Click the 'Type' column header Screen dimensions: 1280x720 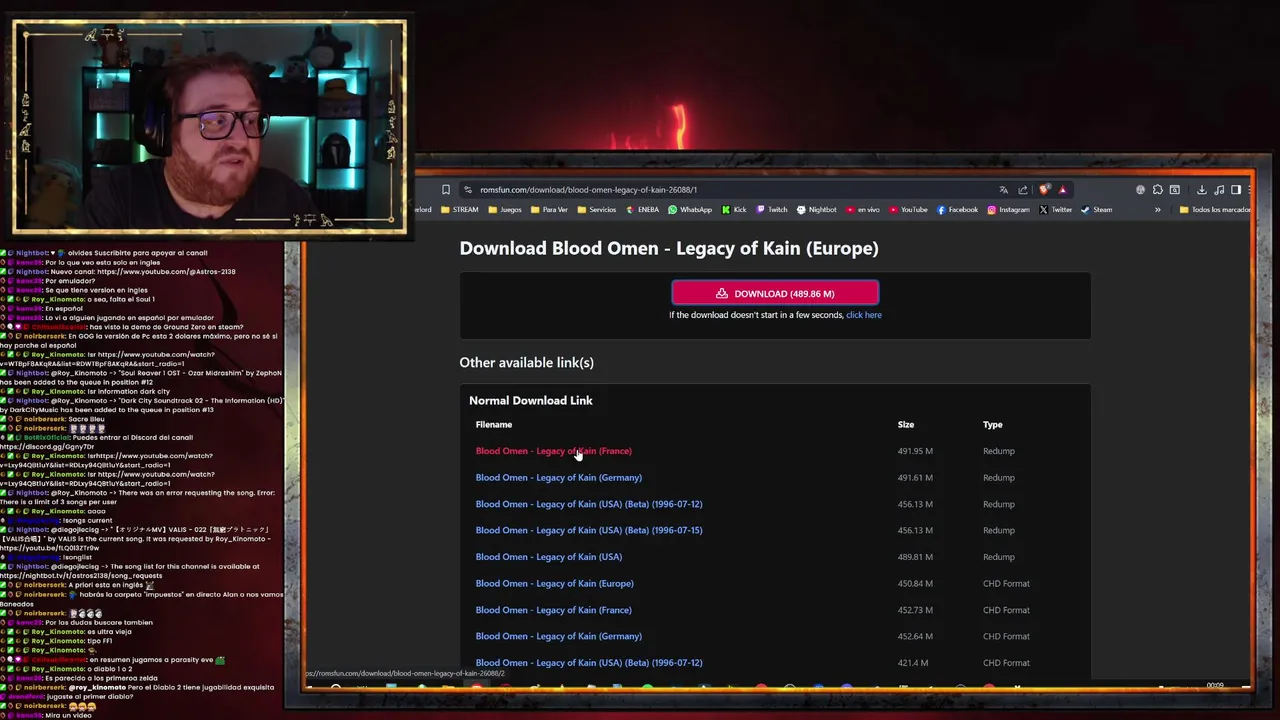click(x=992, y=425)
